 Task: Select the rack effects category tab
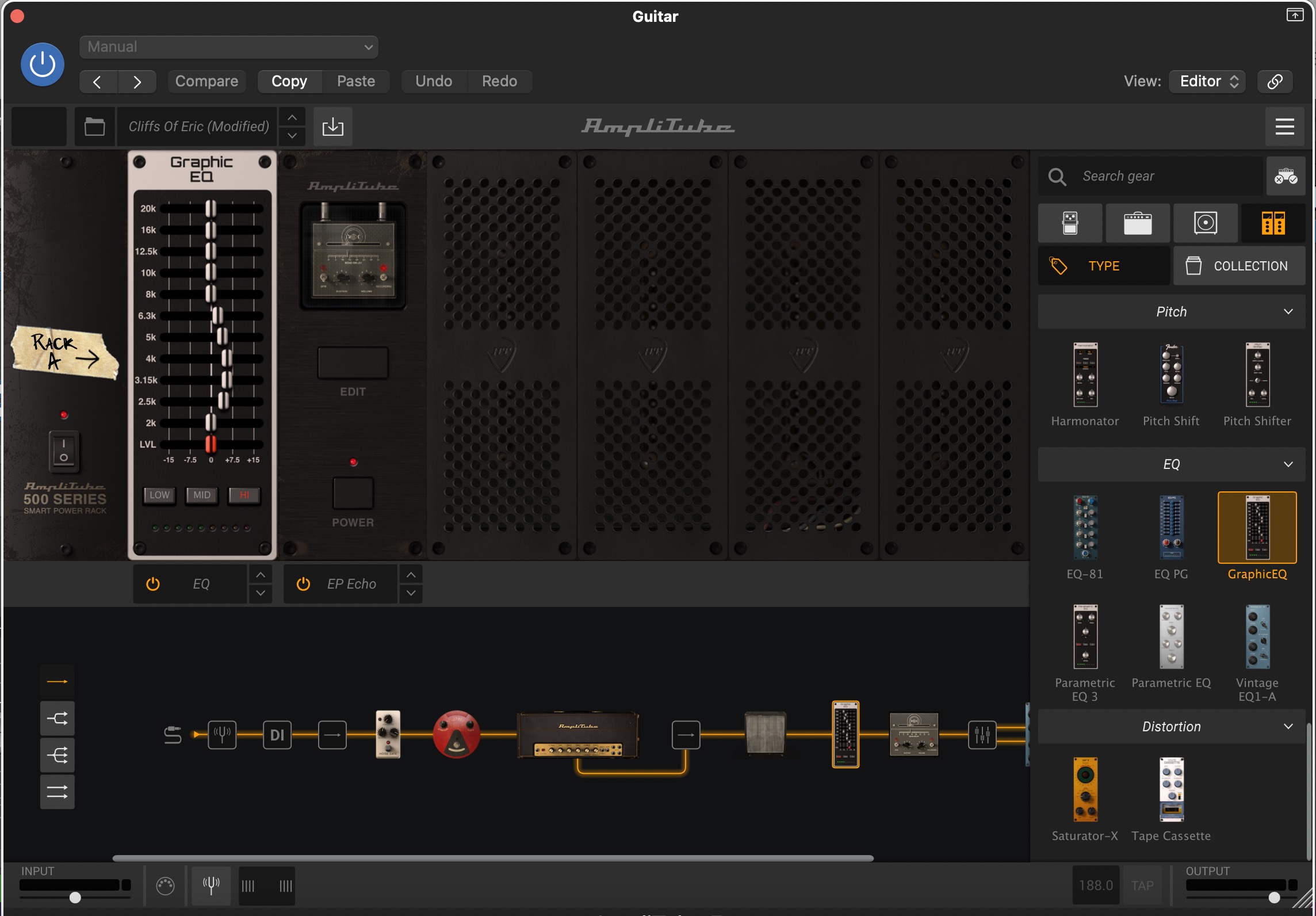tap(1273, 223)
